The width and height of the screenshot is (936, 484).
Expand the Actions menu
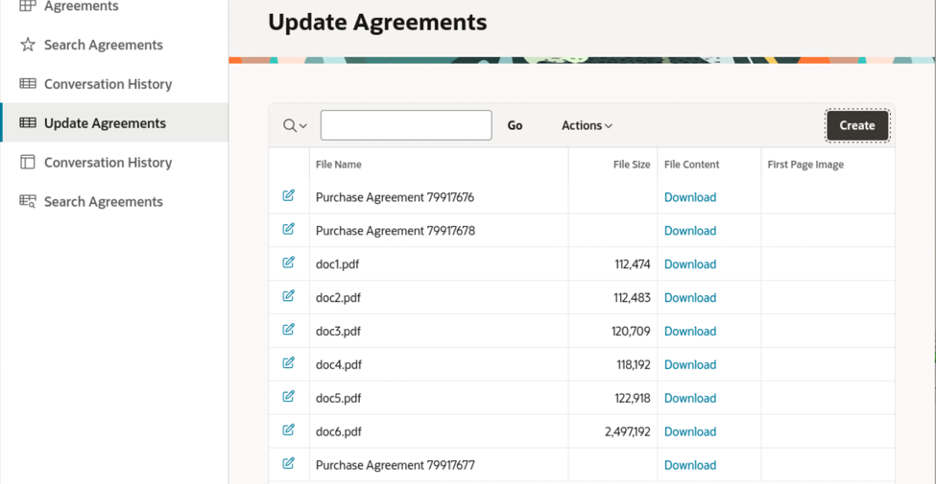coord(586,126)
